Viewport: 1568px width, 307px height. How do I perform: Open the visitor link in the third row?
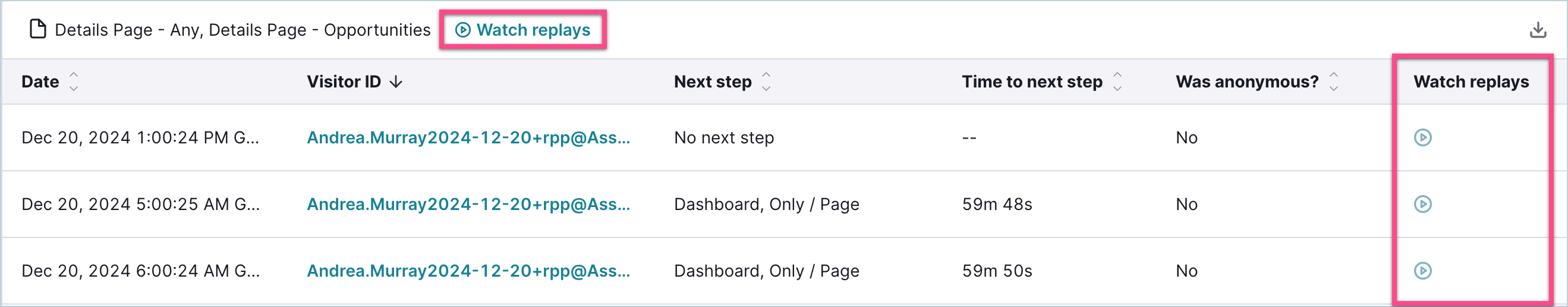tap(468, 271)
